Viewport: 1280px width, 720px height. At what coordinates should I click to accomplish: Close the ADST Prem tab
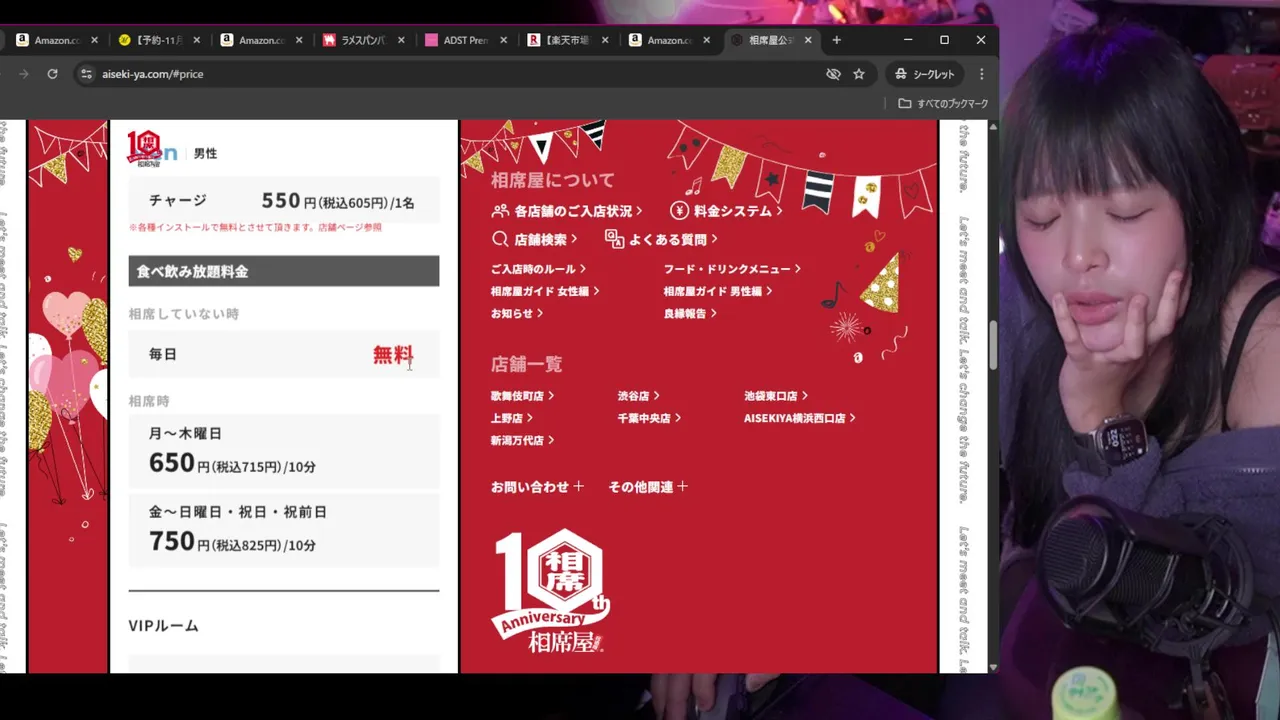point(503,40)
